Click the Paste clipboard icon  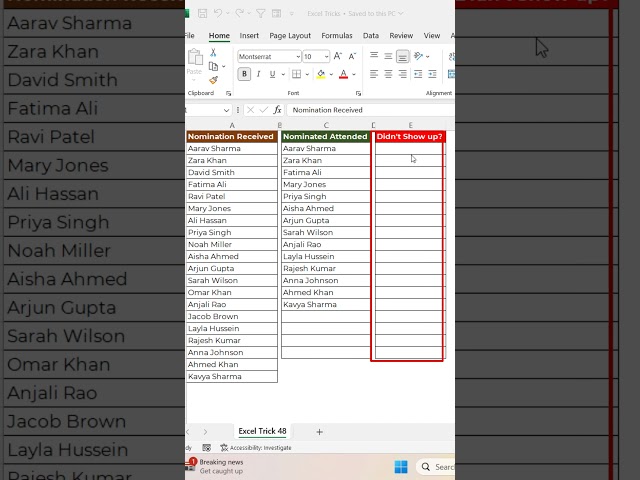[195, 57]
